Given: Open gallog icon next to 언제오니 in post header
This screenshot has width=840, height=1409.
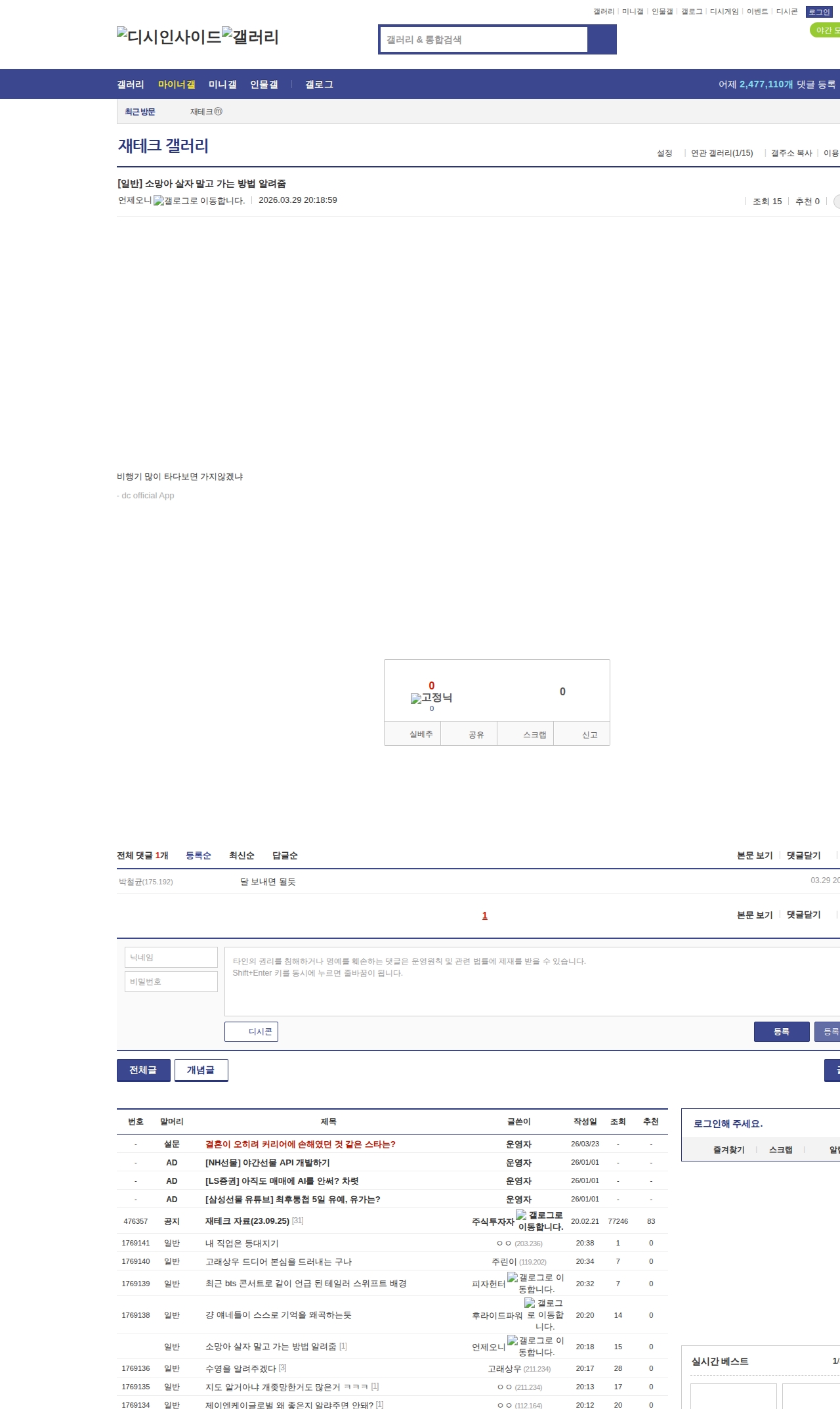Looking at the screenshot, I should pos(199,201).
